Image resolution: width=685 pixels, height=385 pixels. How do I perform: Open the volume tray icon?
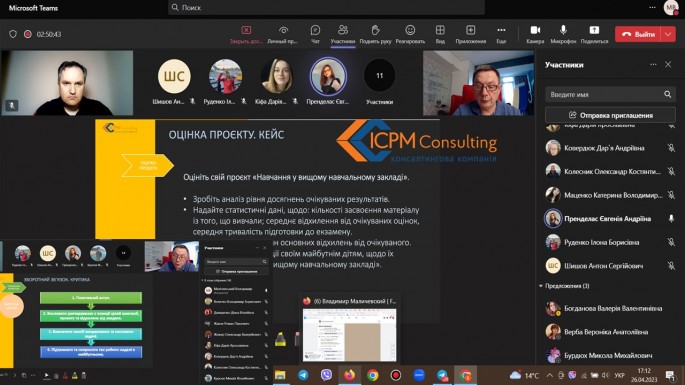coord(605,375)
